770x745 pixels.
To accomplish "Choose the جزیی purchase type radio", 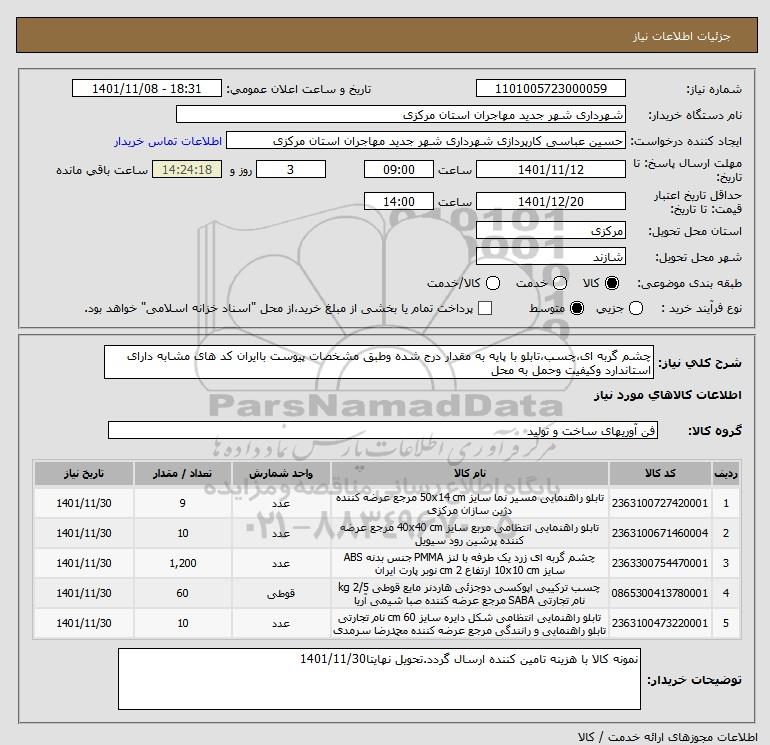I will [636, 308].
